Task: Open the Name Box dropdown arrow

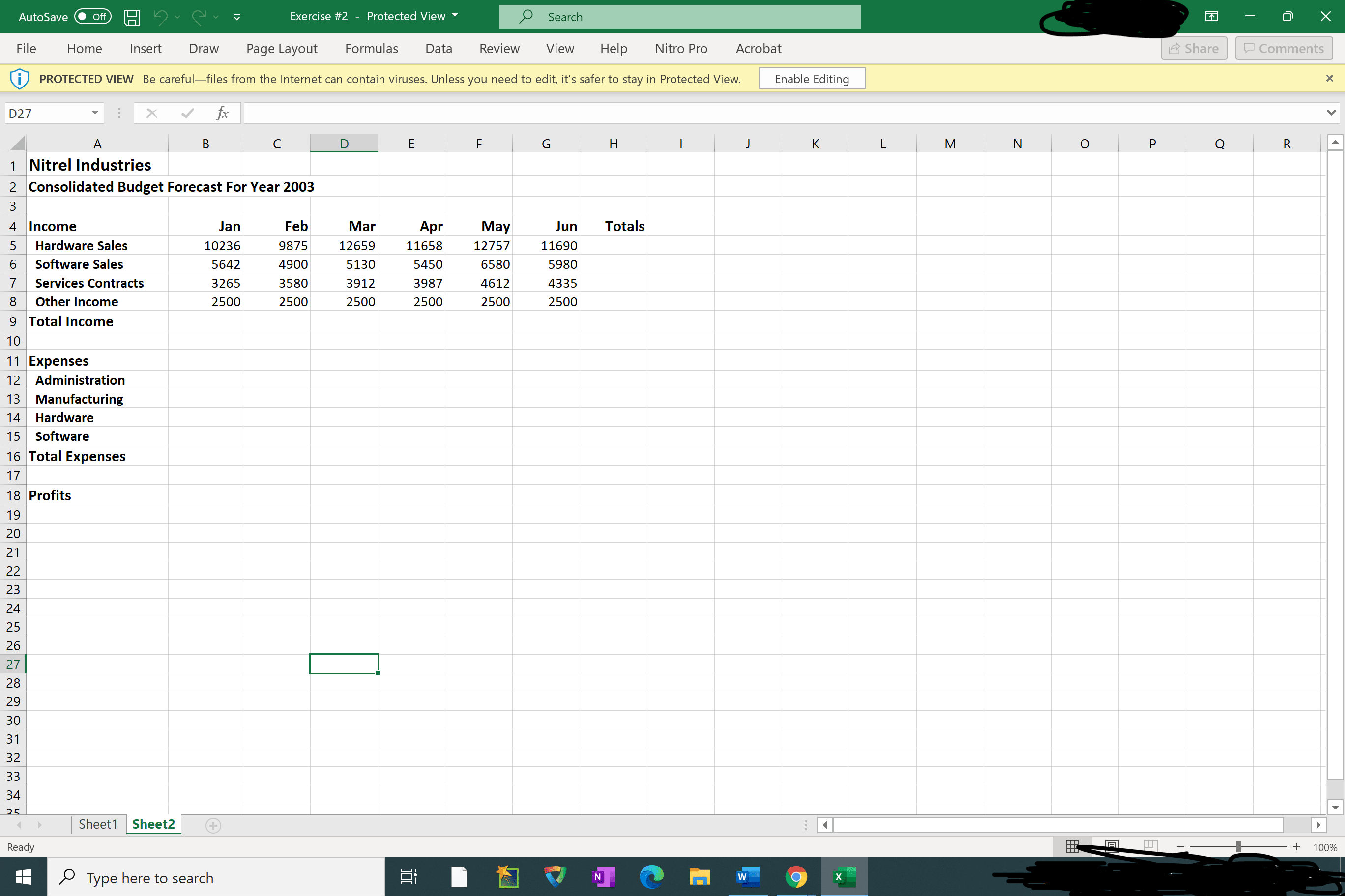Action: (95, 113)
